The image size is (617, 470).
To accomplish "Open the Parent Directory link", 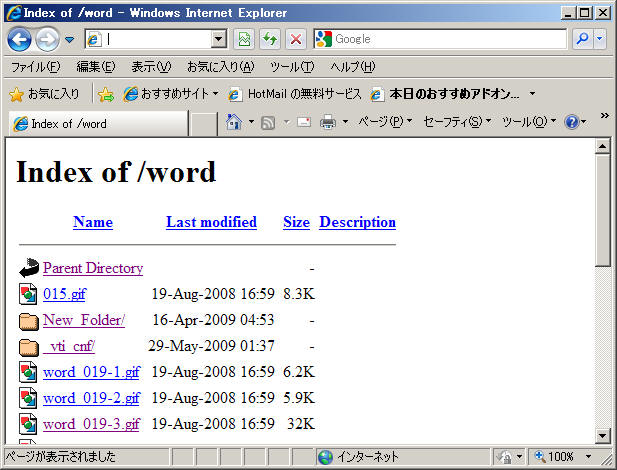I will point(93,268).
